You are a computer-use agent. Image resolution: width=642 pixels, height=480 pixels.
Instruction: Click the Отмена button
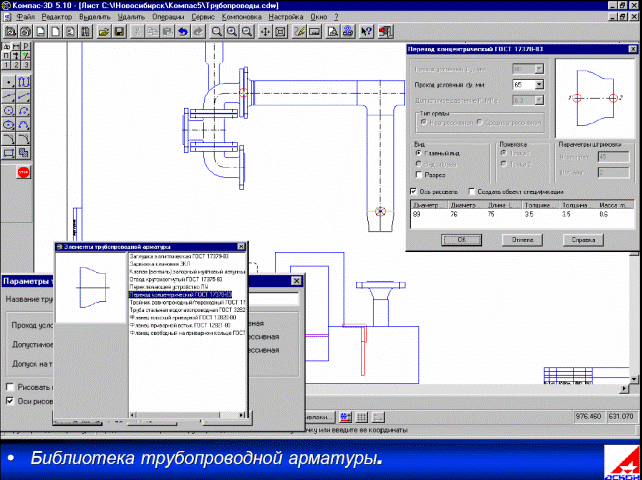[522, 240]
